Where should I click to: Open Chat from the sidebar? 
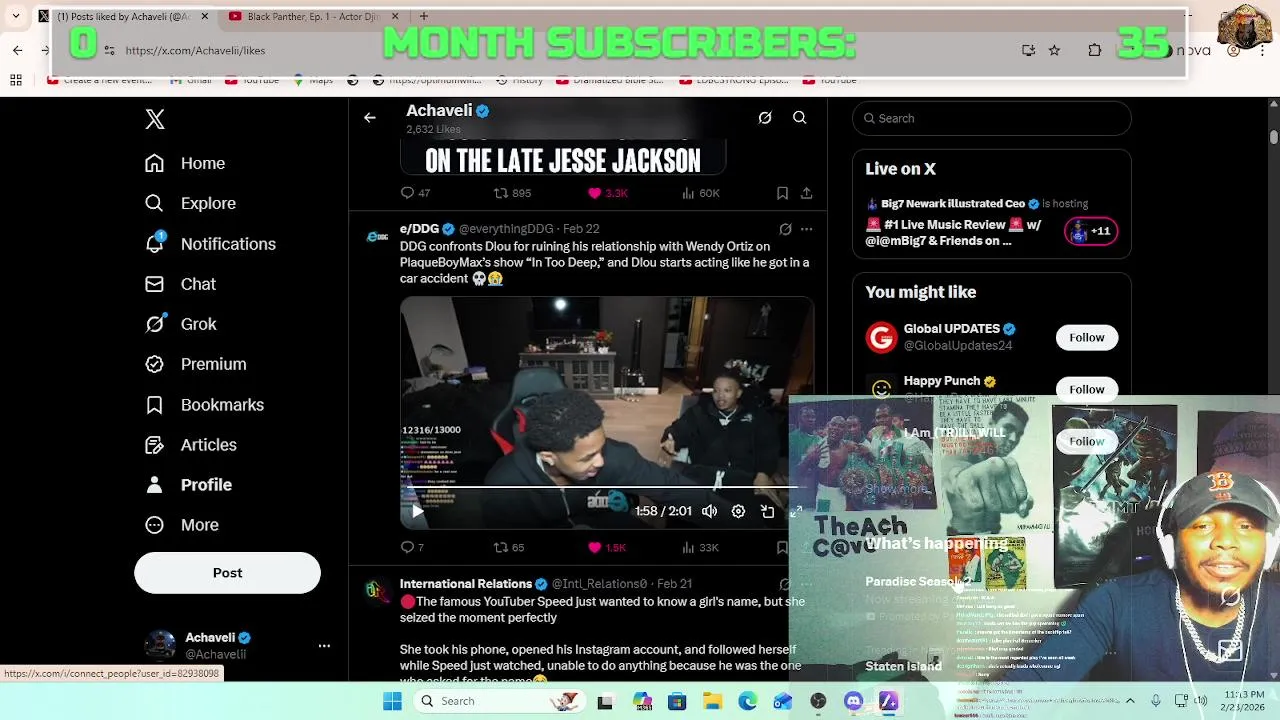[x=180, y=284]
